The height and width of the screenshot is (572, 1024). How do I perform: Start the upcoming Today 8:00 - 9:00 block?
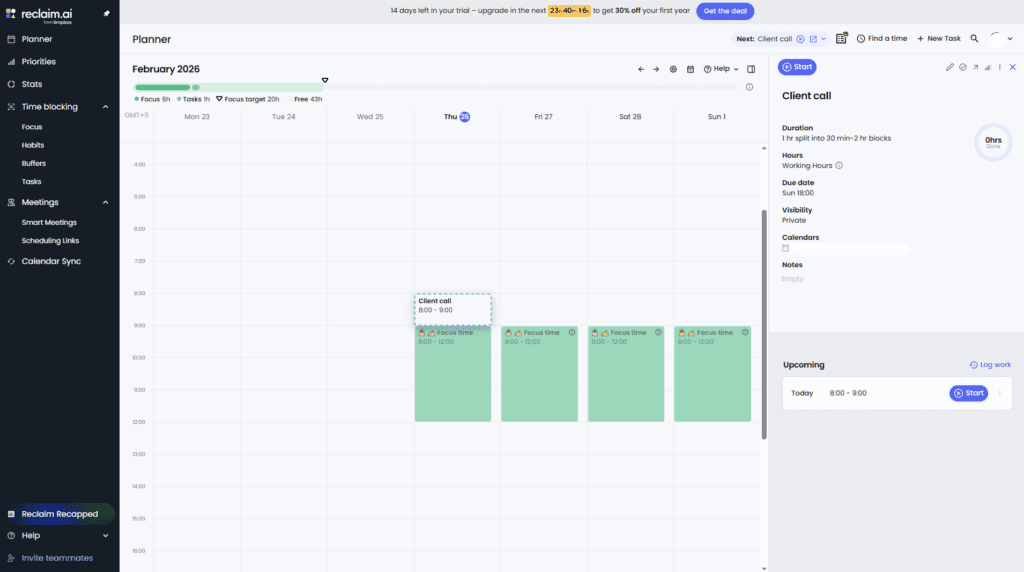[968, 393]
